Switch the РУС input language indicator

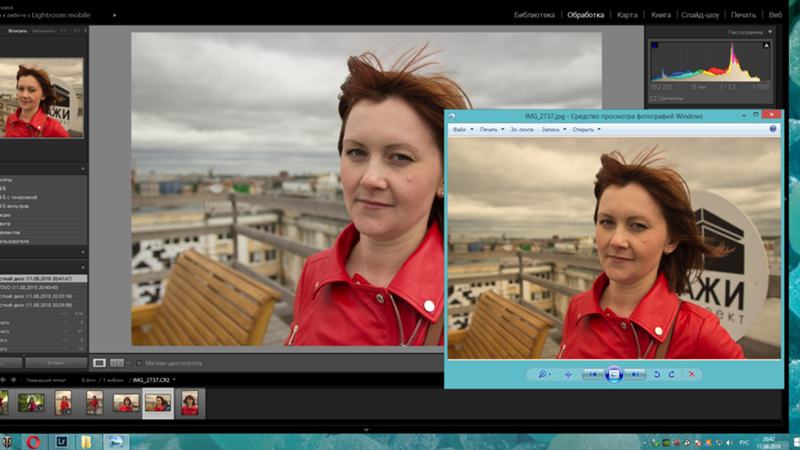tap(744, 442)
